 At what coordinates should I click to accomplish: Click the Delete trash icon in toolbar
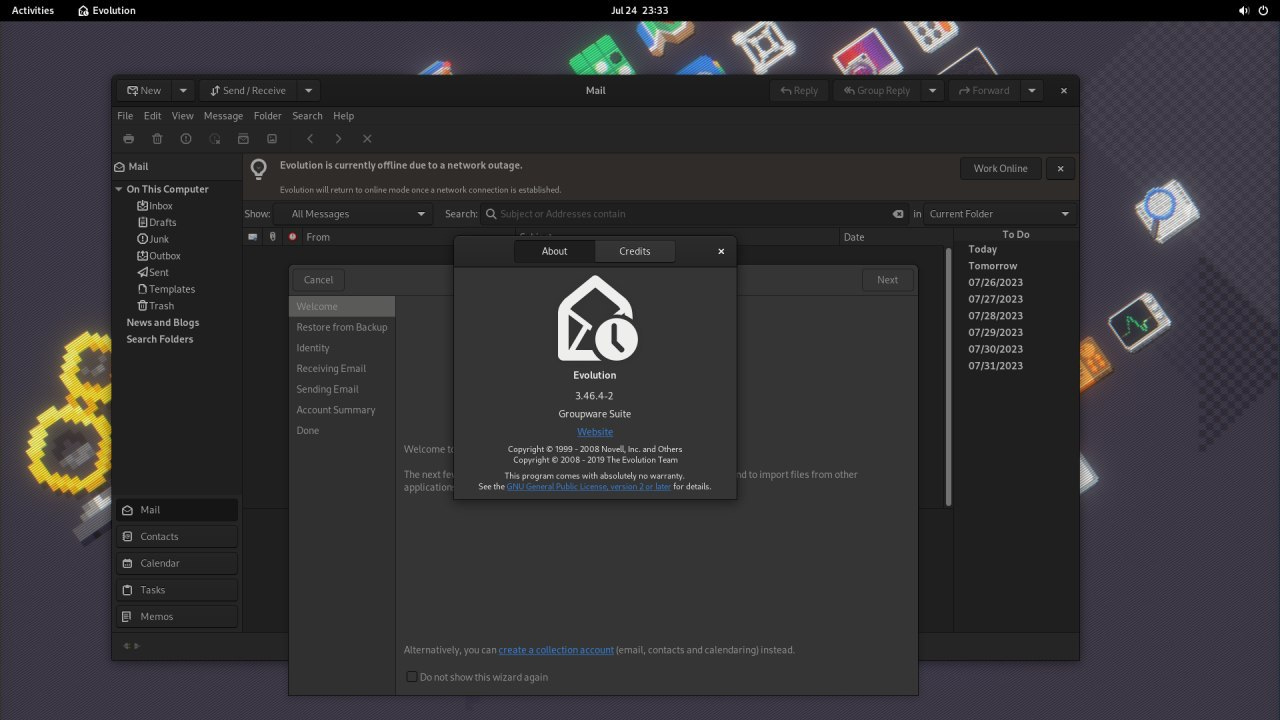click(x=157, y=139)
